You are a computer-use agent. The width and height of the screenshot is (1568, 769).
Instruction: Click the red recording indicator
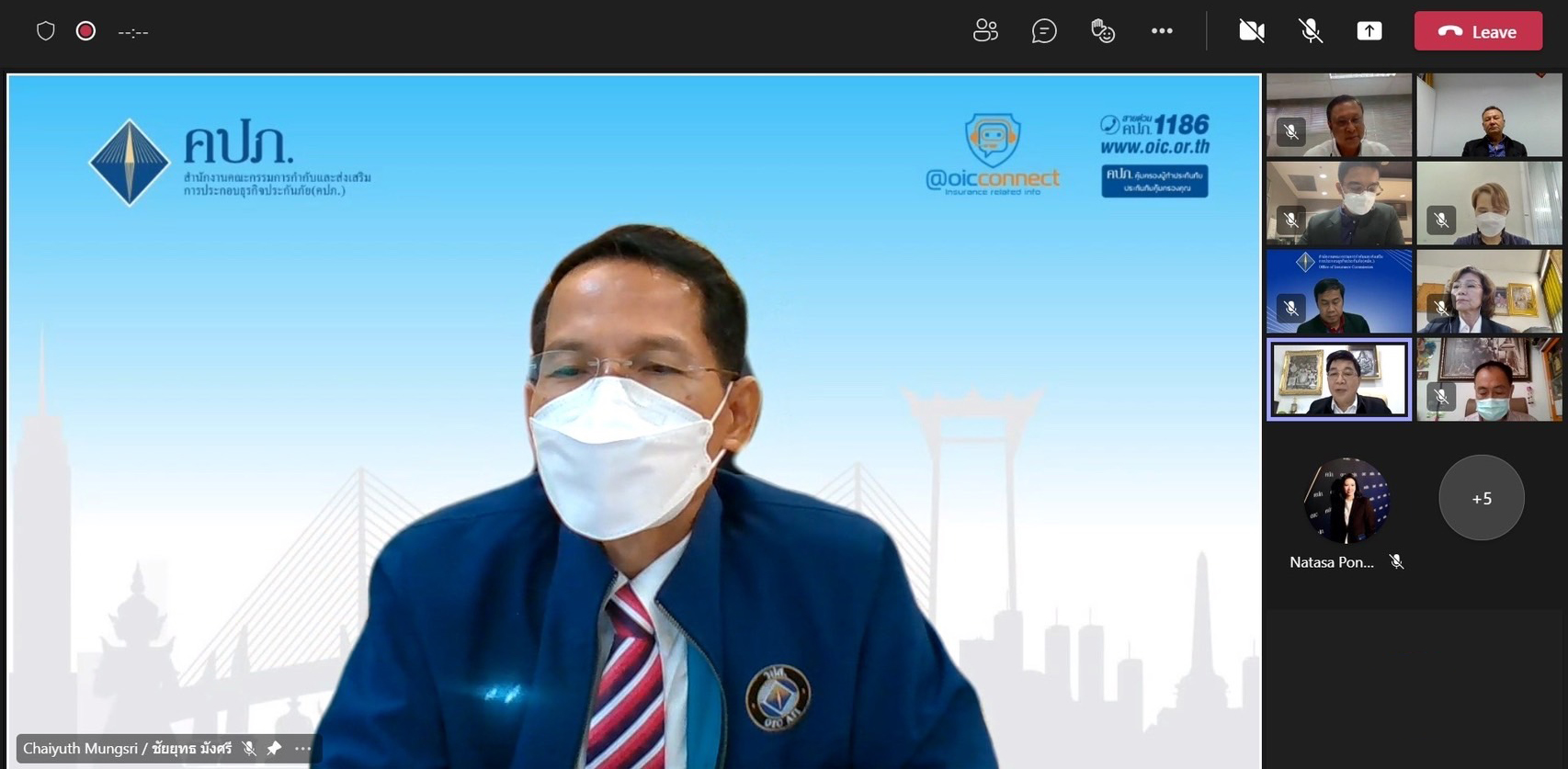point(85,31)
